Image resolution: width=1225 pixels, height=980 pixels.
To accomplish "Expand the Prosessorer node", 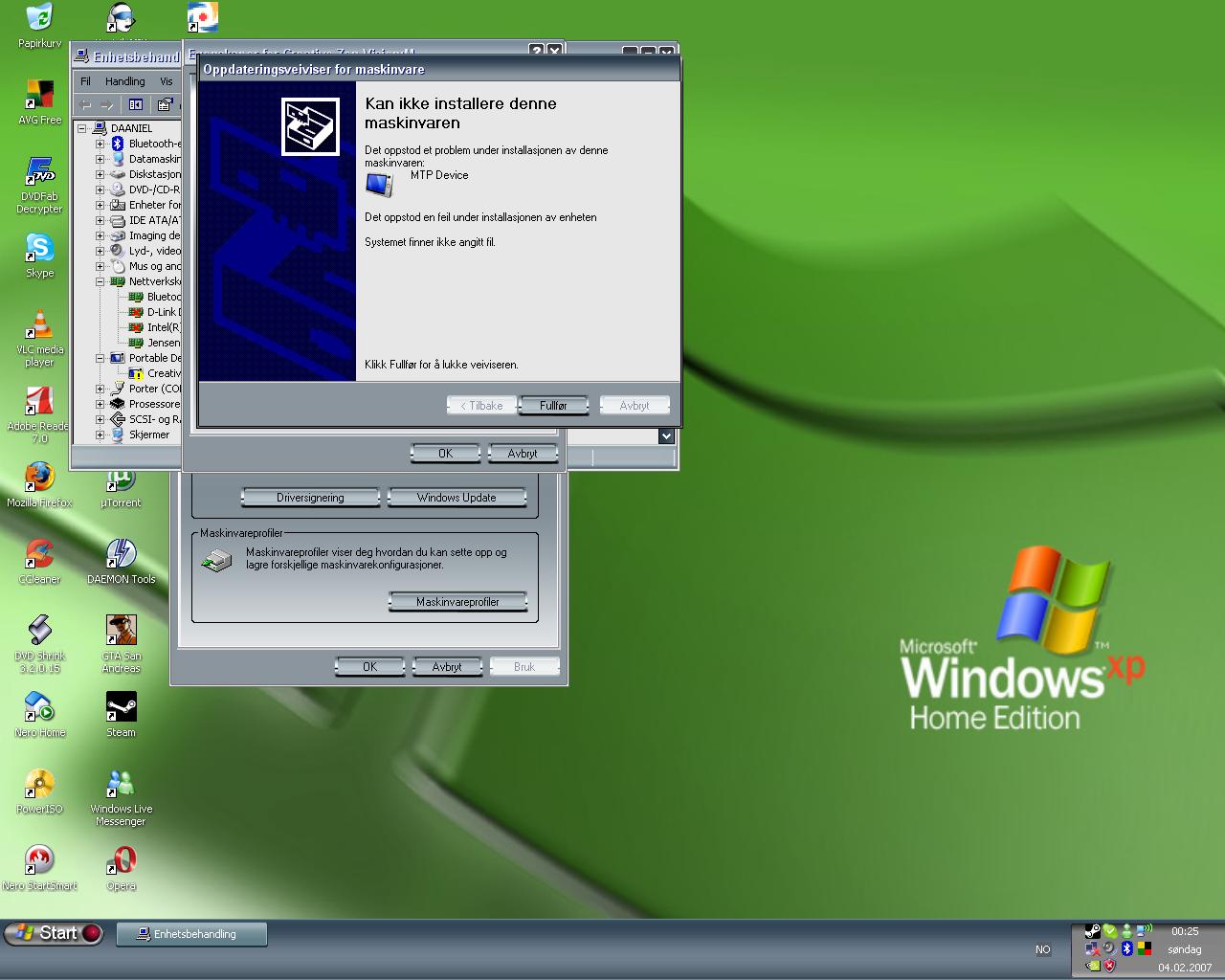I will point(100,404).
